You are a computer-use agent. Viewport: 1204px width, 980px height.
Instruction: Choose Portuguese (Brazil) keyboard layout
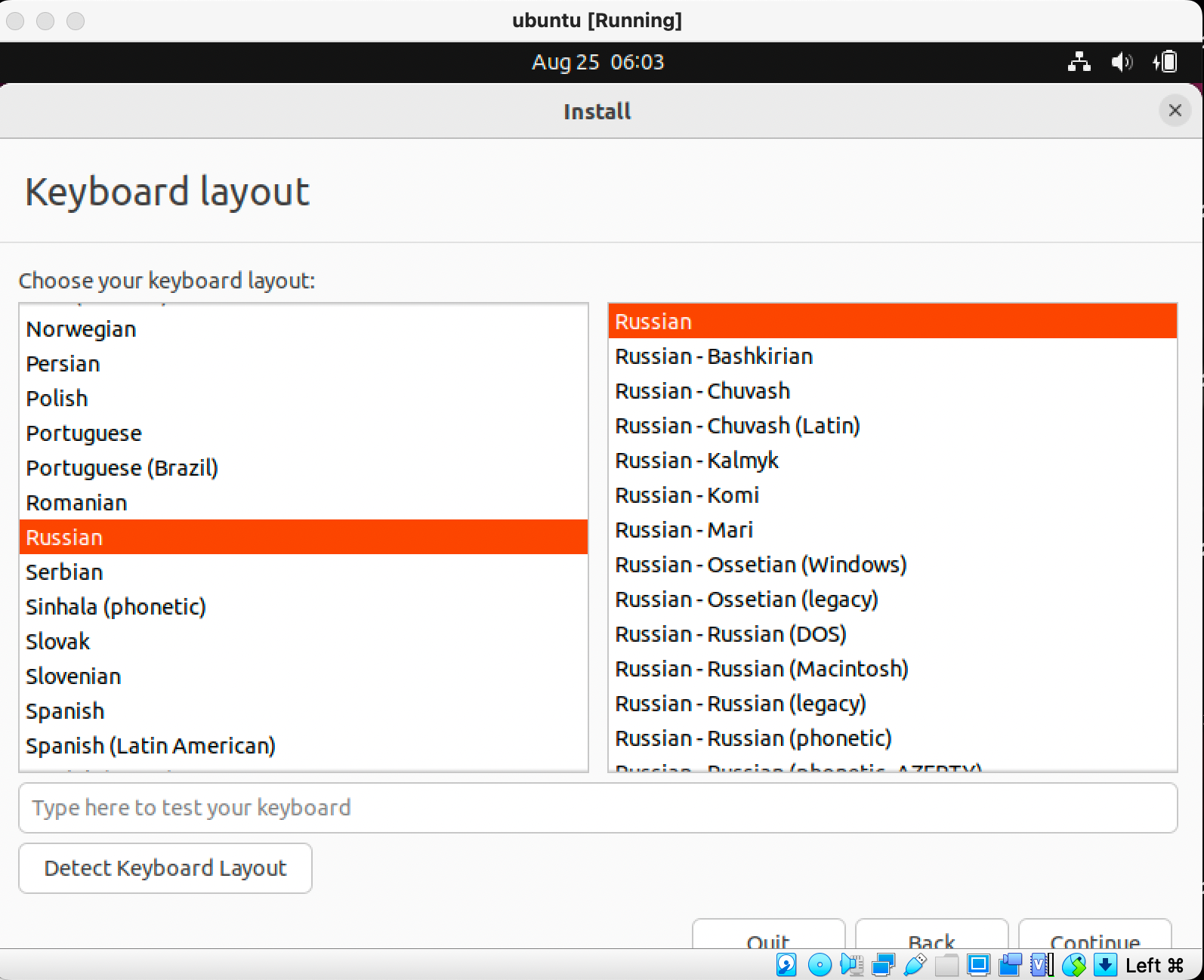coord(122,468)
